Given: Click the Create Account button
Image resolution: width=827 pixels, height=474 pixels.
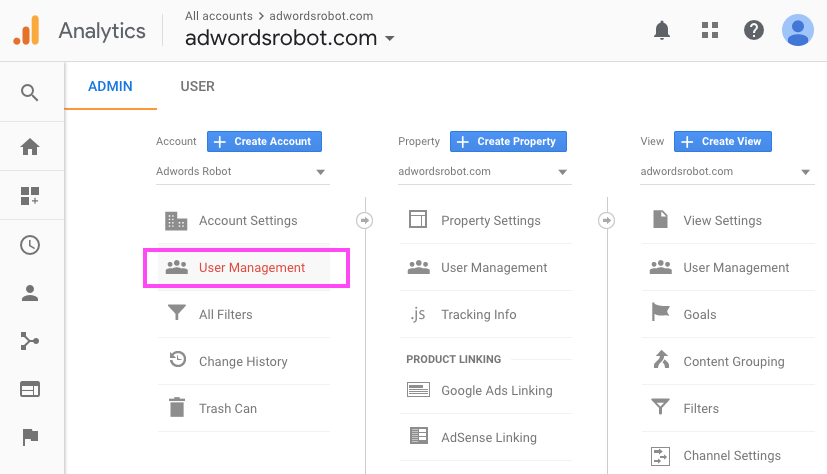Looking at the screenshot, I should tap(264, 141).
